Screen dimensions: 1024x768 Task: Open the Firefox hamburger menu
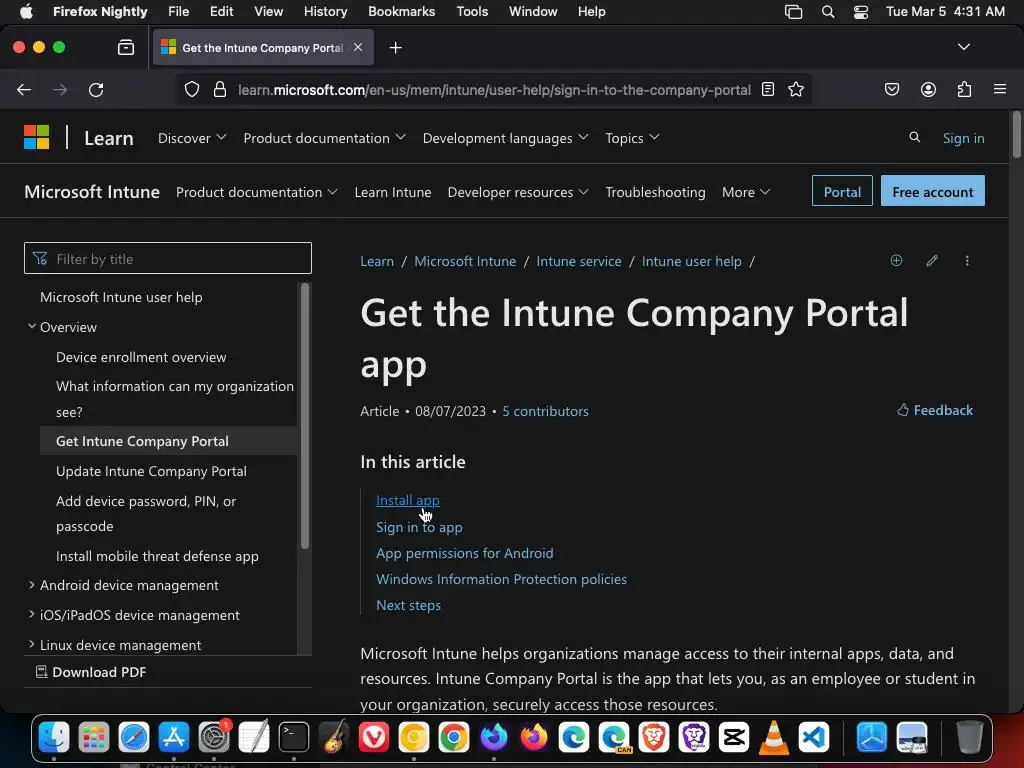click(999, 89)
